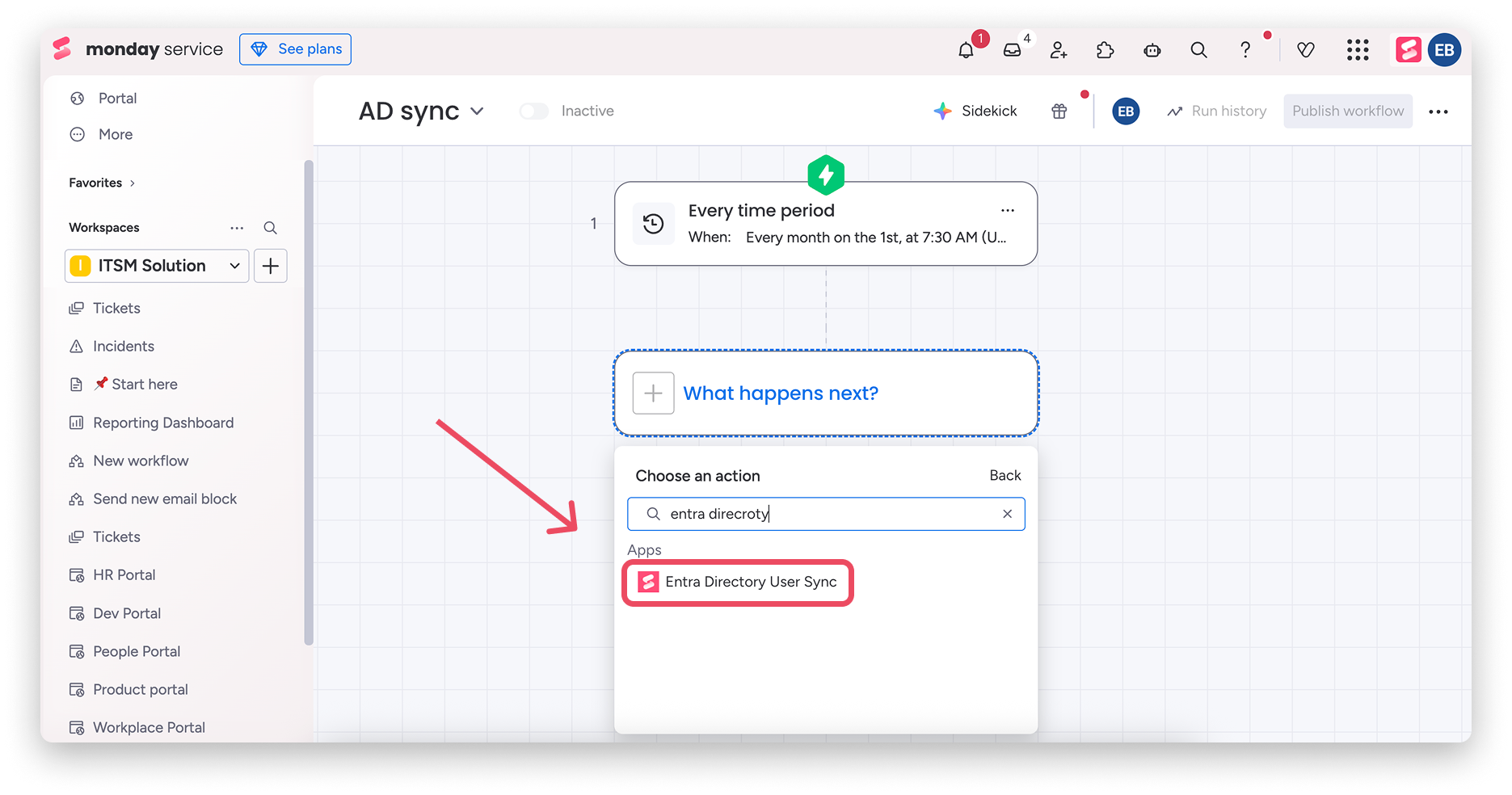Image resolution: width=1512 pixels, height=795 pixels.
Task: Open search from the top header
Action: coord(1198,50)
